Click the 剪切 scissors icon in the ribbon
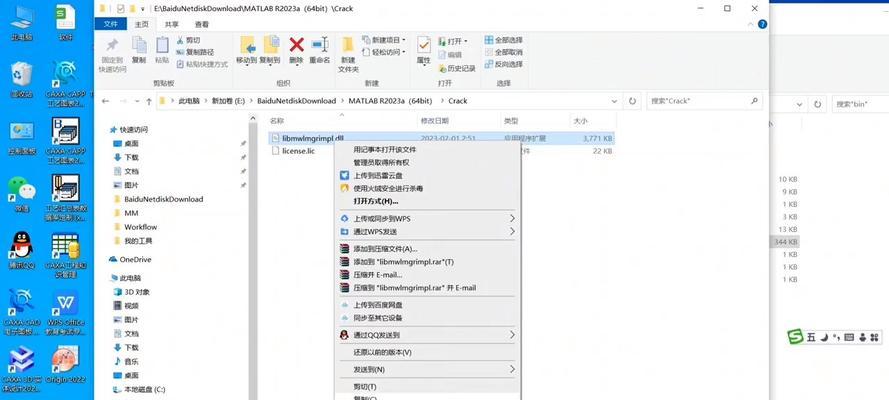This screenshot has width=889, height=400. click(180, 40)
